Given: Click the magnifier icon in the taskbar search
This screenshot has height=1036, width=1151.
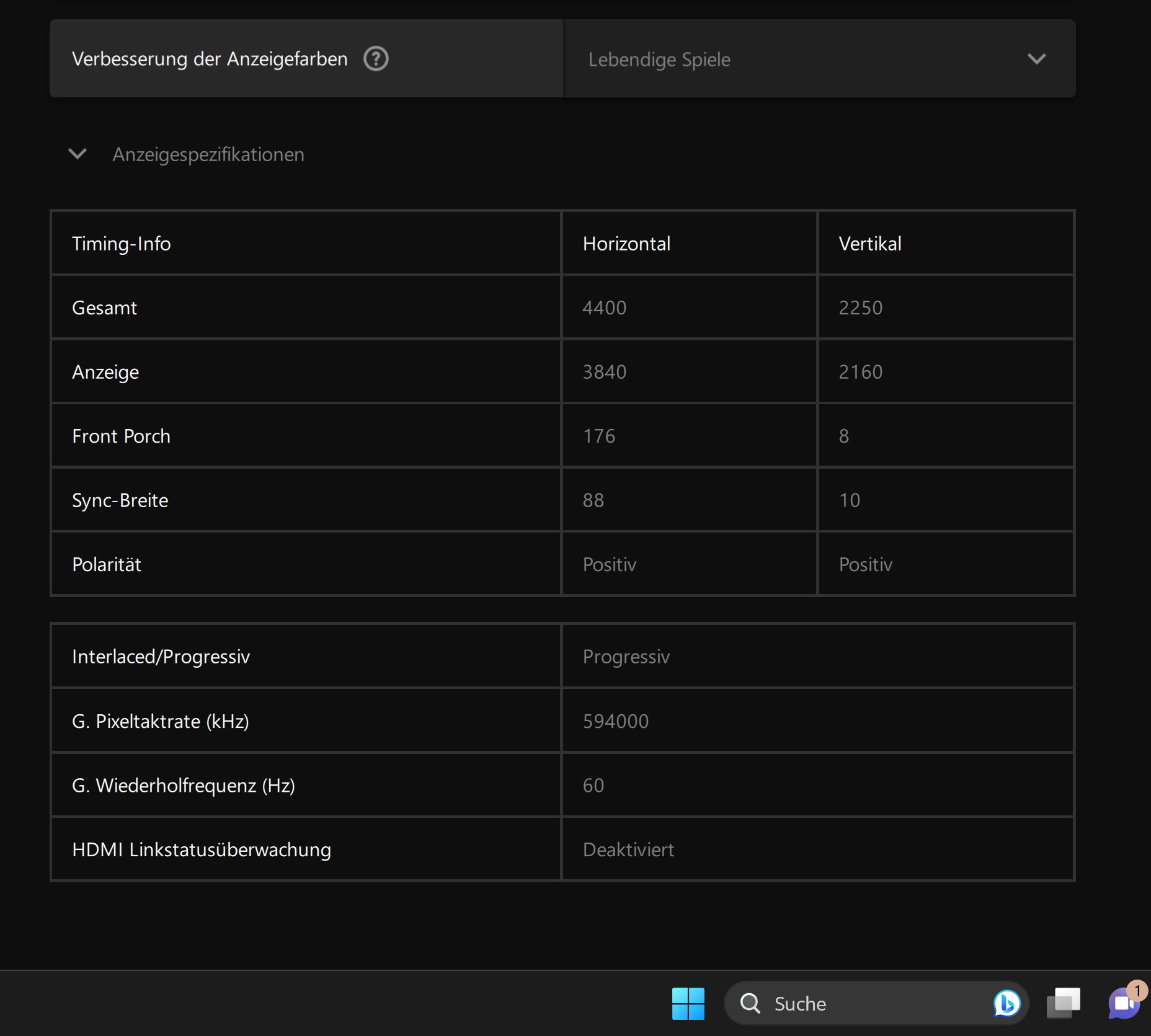Looking at the screenshot, I should click(750, 1003).
